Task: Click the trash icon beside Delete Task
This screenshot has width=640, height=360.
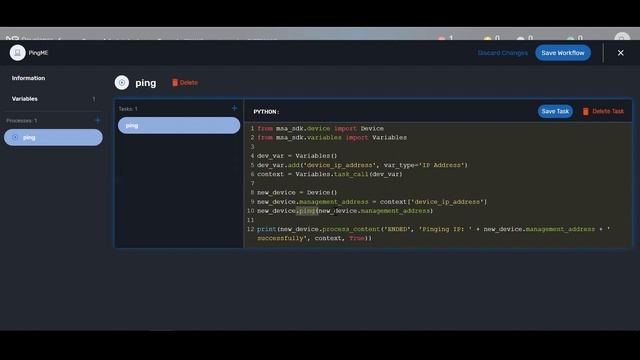Action: coord(586,111)
